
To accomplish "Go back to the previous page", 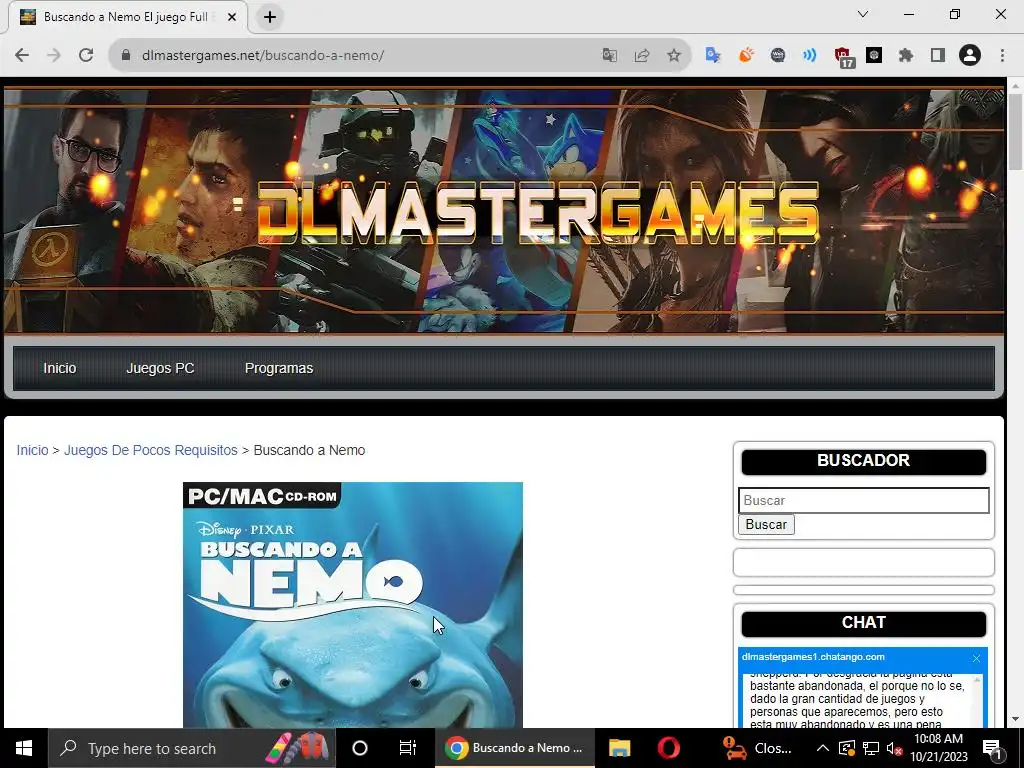I will 22,56.
